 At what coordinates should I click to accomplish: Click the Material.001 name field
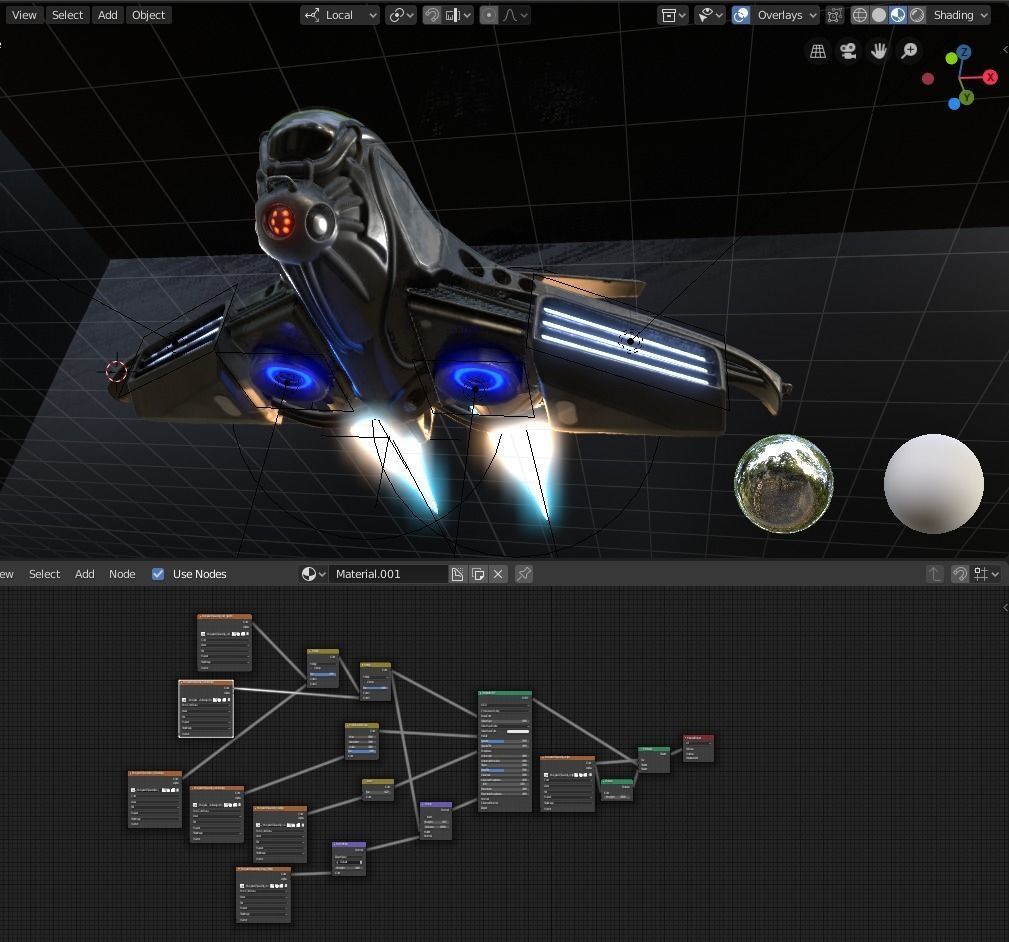pyautogui.click(x=388, y=574)
